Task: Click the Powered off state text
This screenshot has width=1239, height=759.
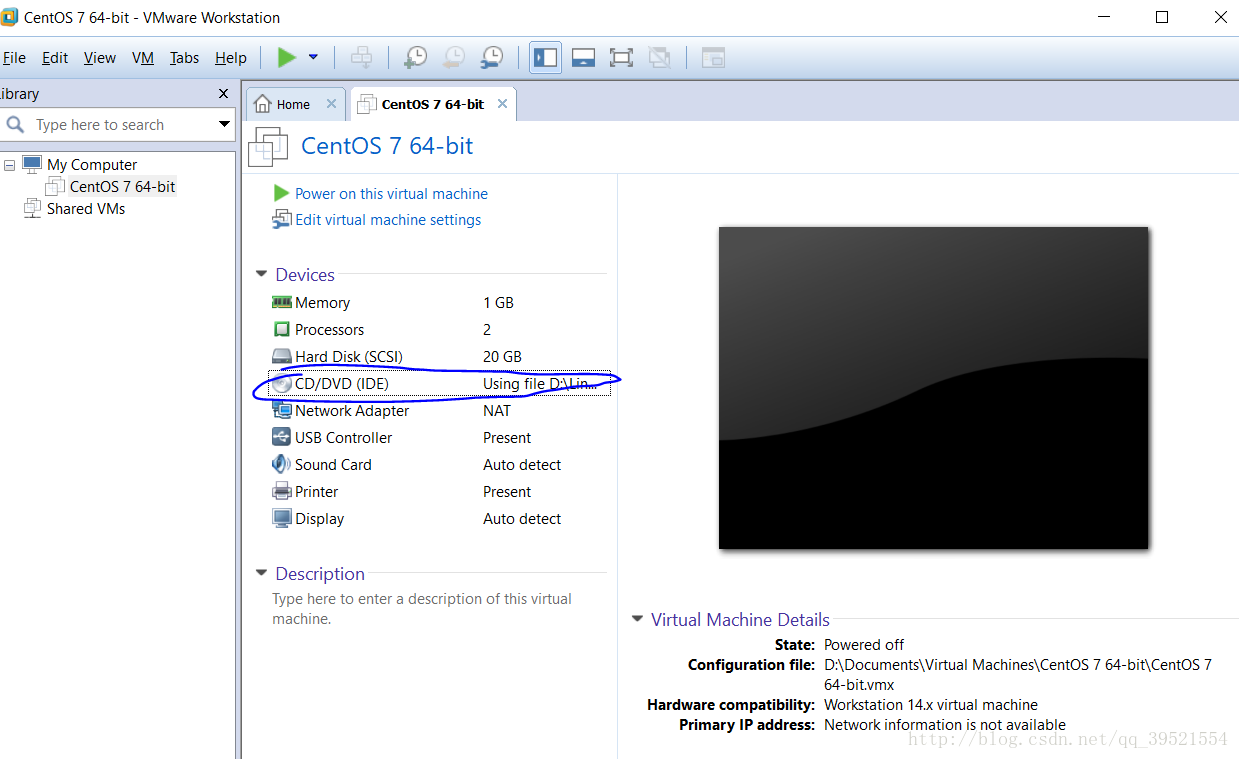Action: coord(864,645)
